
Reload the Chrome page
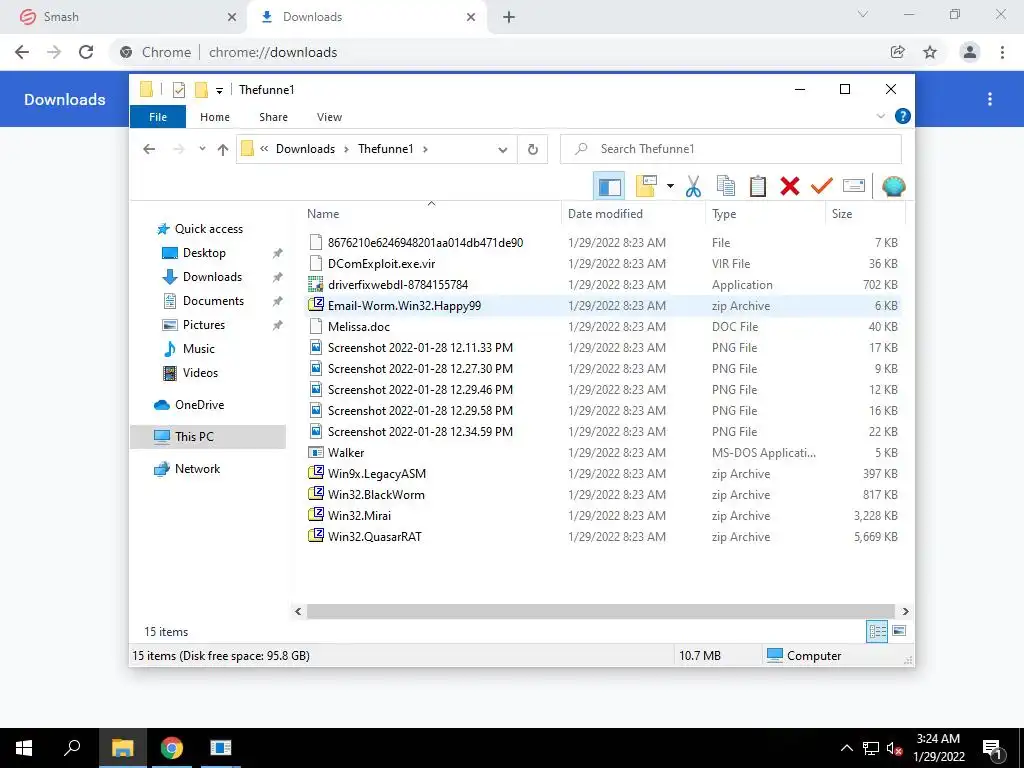[86, 52]
